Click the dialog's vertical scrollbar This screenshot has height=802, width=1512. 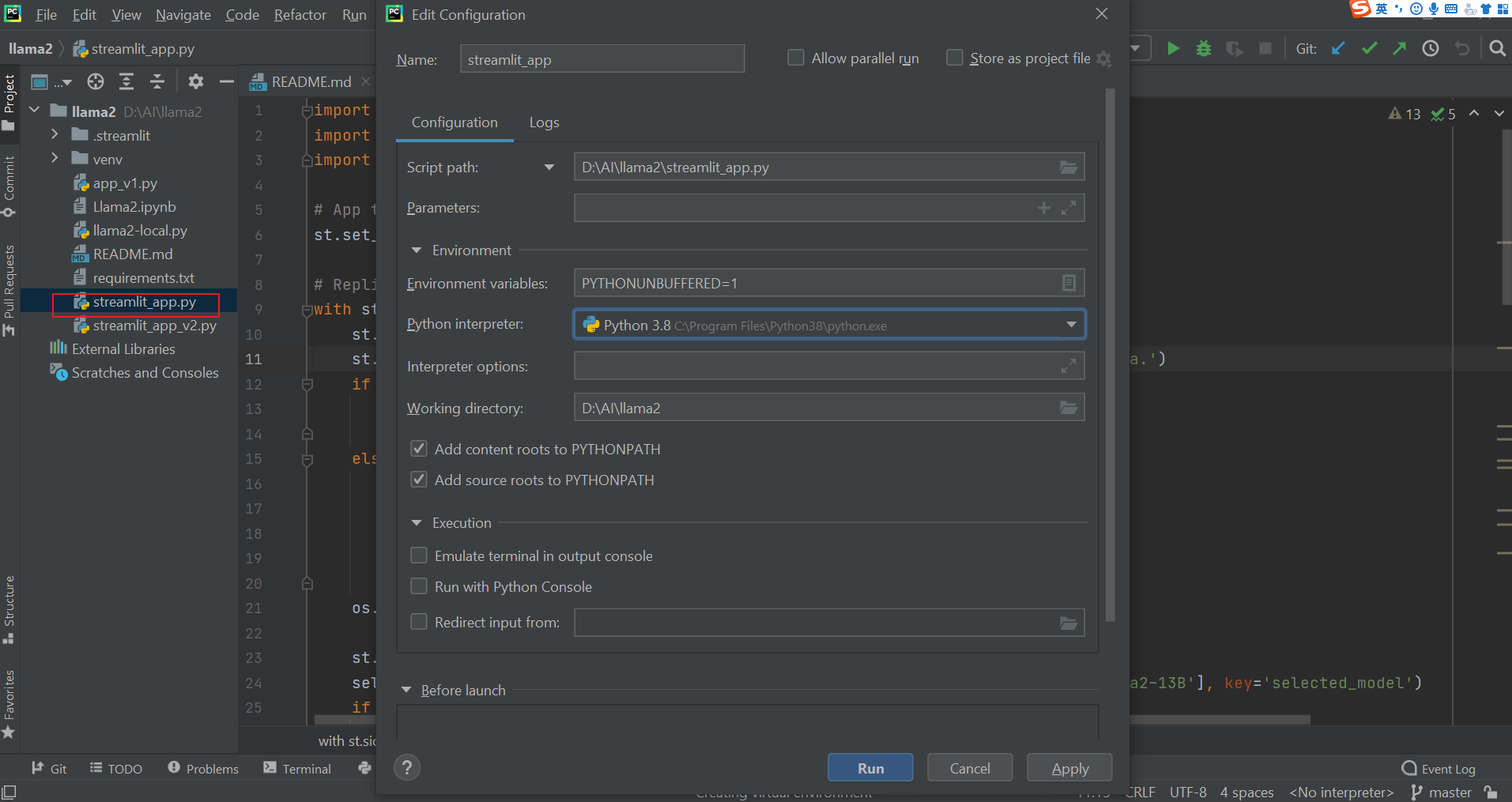(1110, 356)
